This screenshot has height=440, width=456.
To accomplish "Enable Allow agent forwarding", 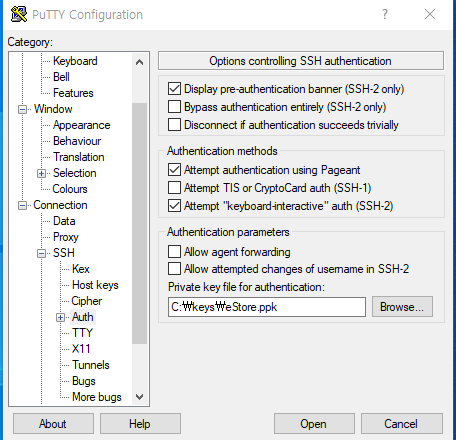I will (x=174, y=252).
